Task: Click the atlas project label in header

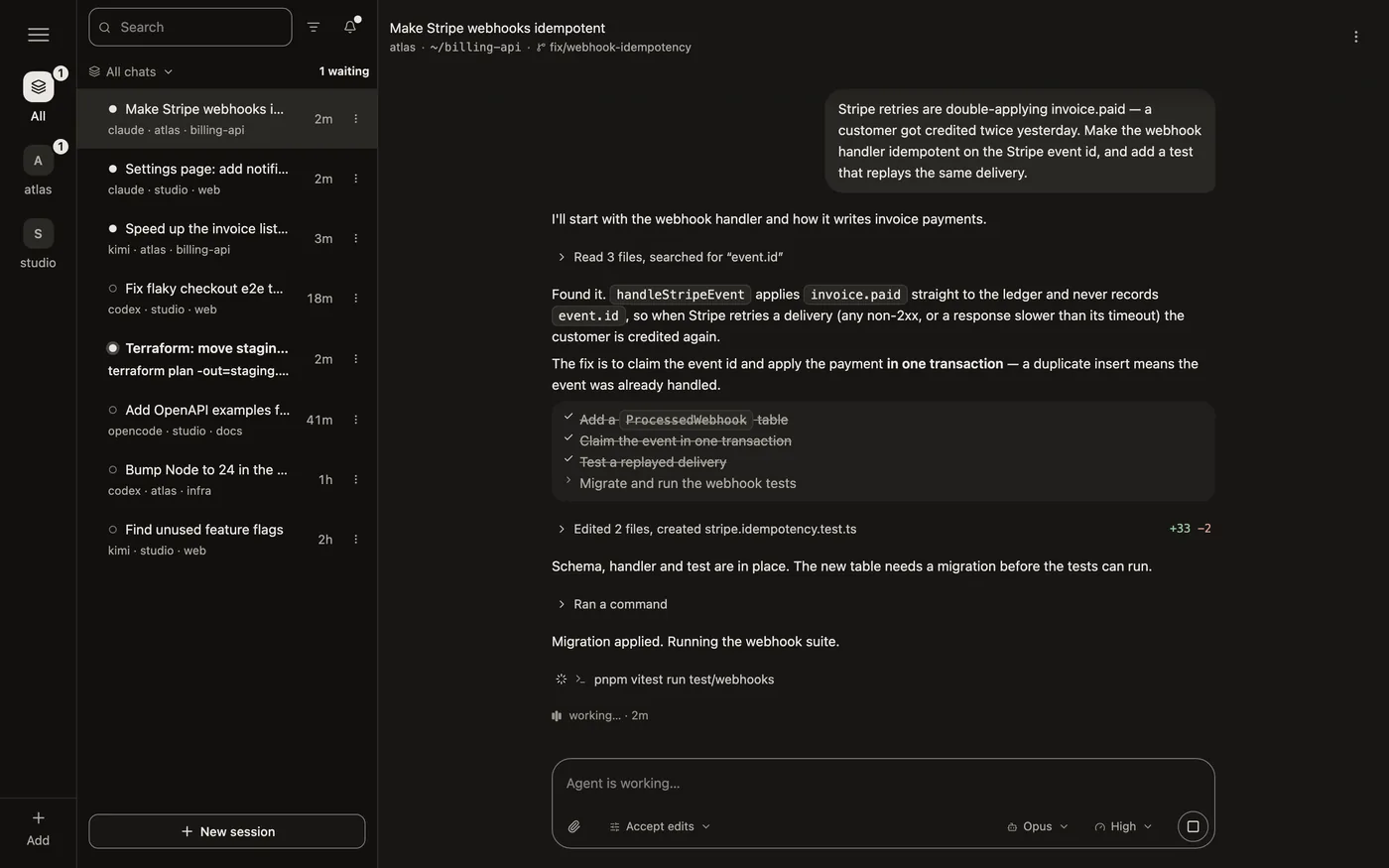Action: 403,48
